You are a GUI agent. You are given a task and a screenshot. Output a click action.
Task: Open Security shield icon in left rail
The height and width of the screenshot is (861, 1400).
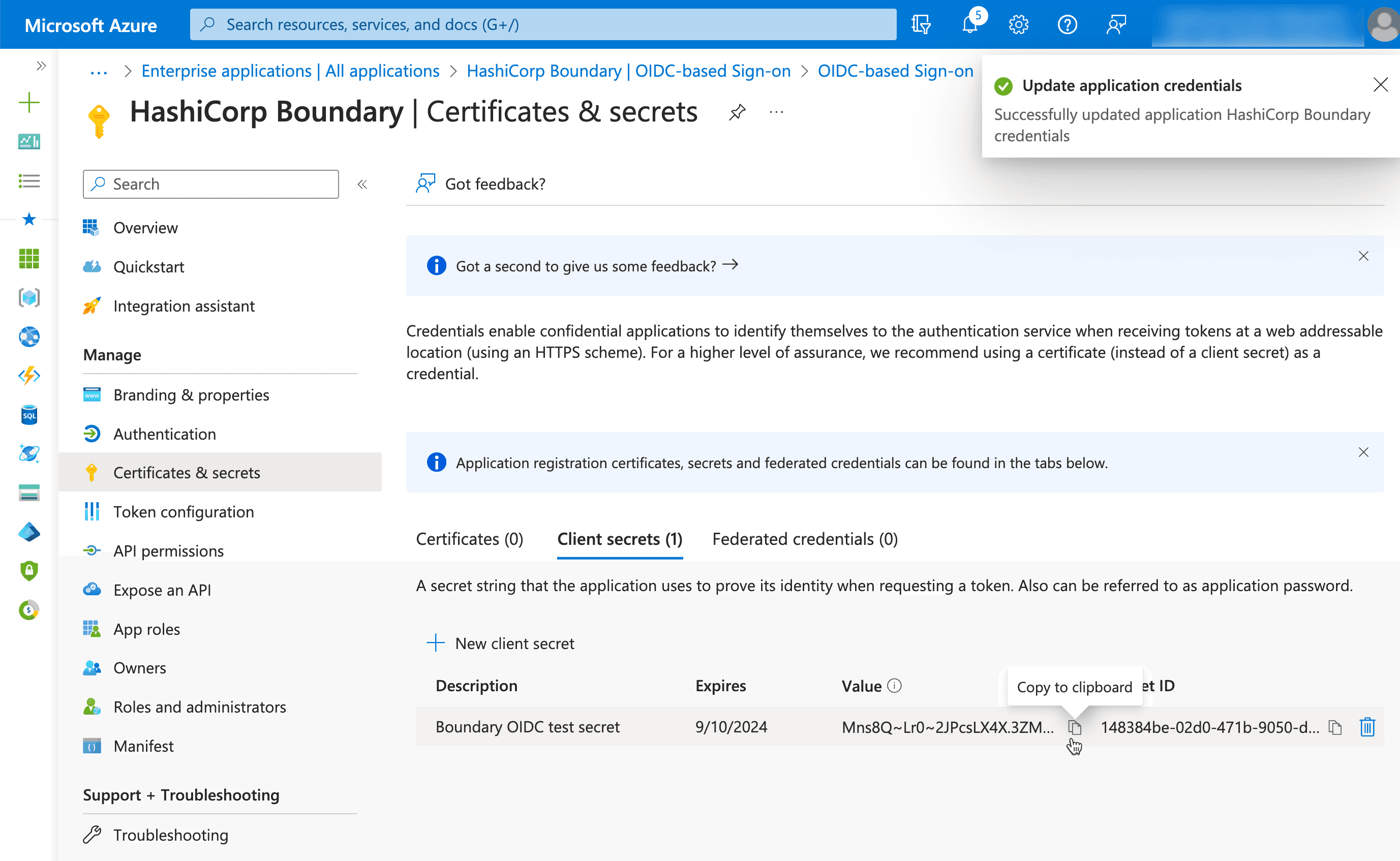(x=29, y=571)
